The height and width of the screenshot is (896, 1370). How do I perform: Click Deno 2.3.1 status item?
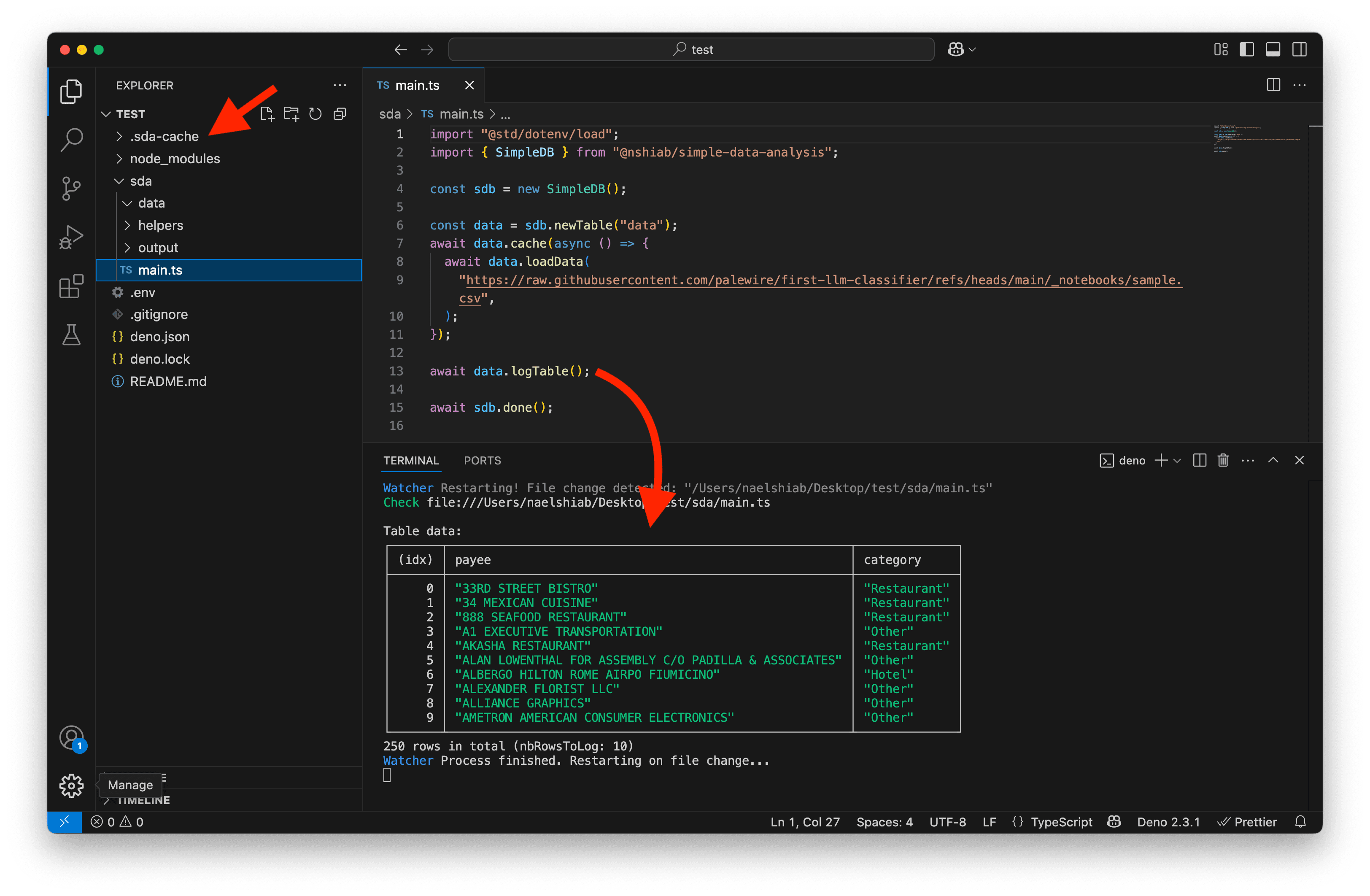pos(1168,822)
